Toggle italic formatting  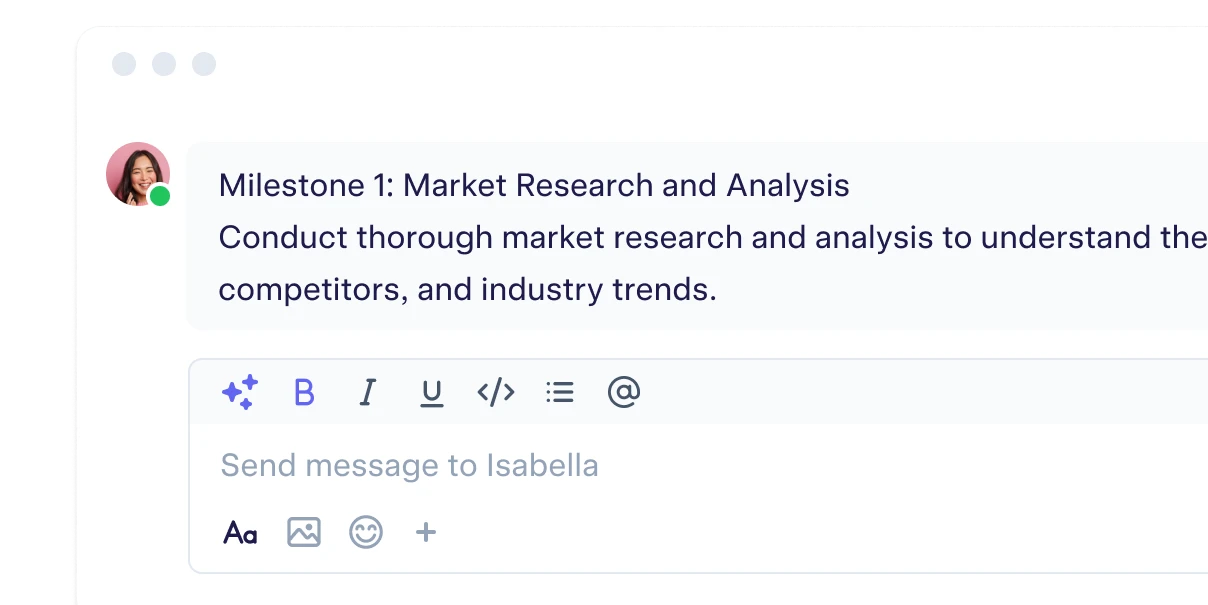tap(368, 392)
